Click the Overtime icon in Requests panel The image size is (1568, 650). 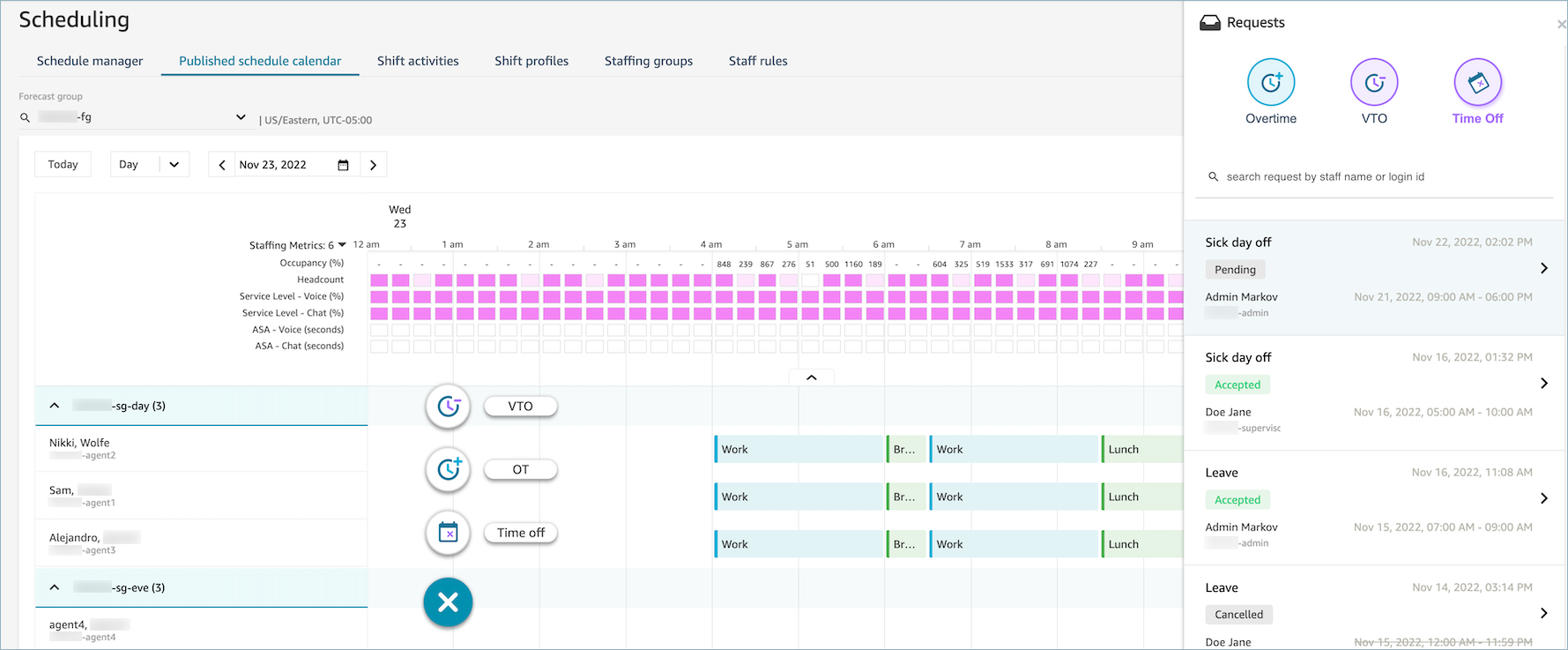[1270, 83]
